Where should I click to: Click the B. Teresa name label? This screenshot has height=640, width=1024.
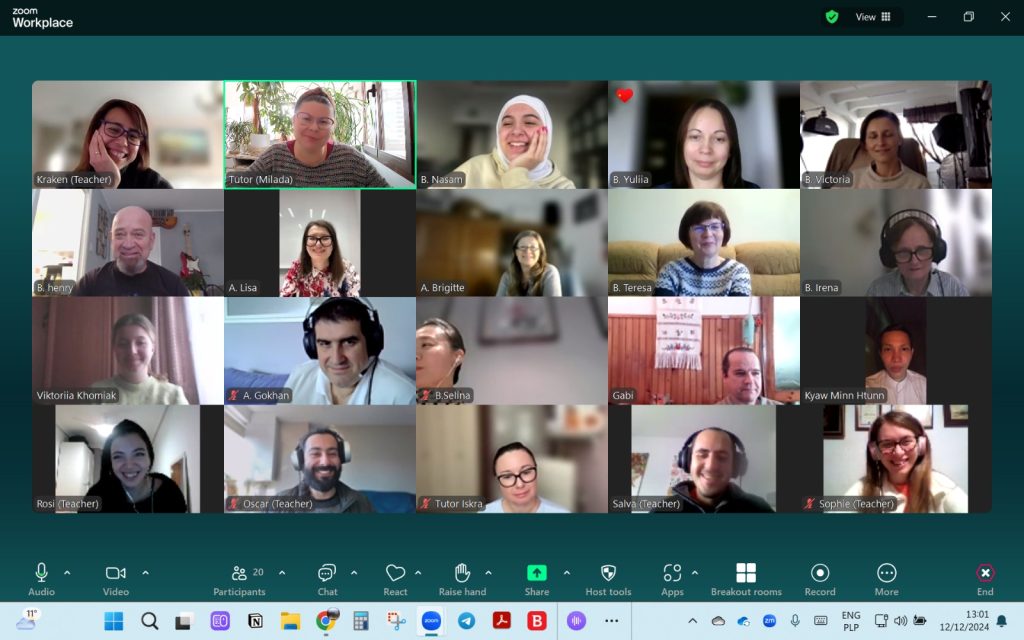point(632,287)
